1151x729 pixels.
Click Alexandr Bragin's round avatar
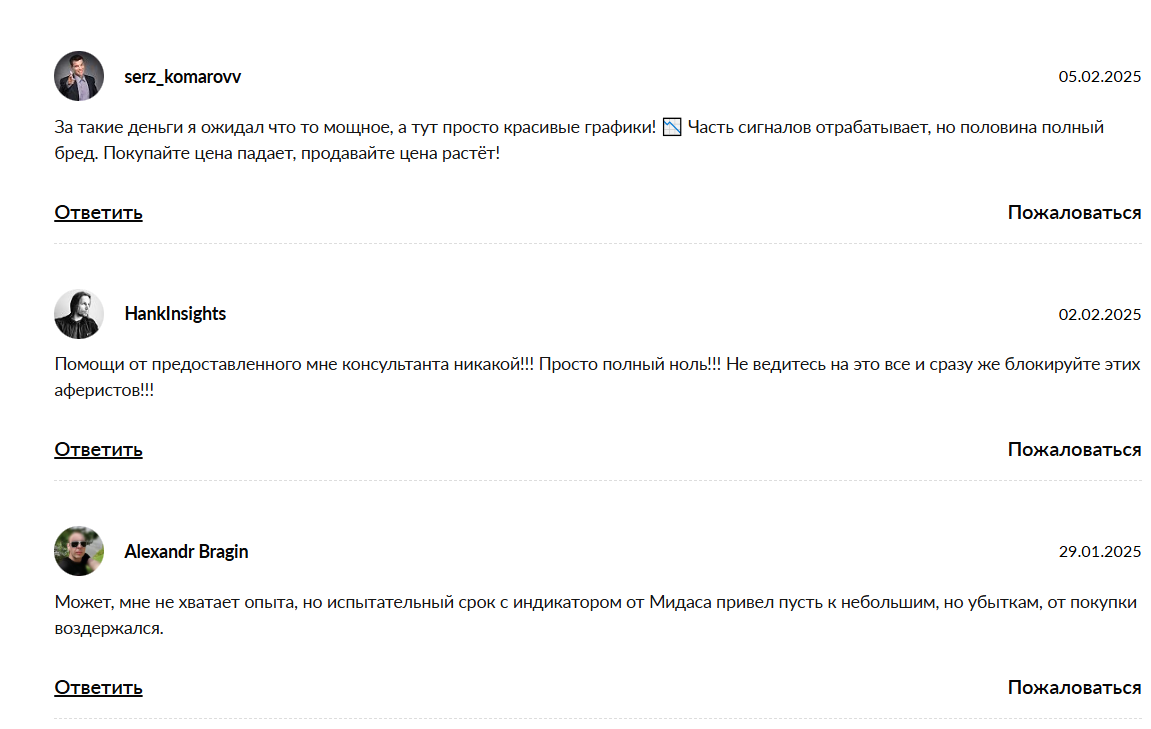point(79,551)
